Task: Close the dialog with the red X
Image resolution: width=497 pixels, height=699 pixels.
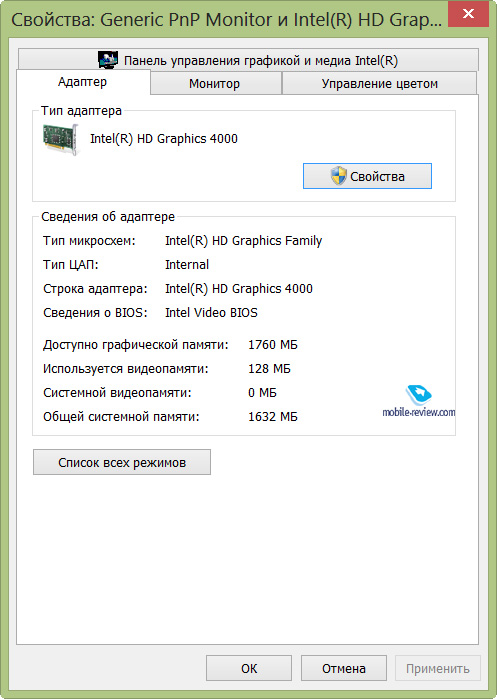Action: coord(468,14)
